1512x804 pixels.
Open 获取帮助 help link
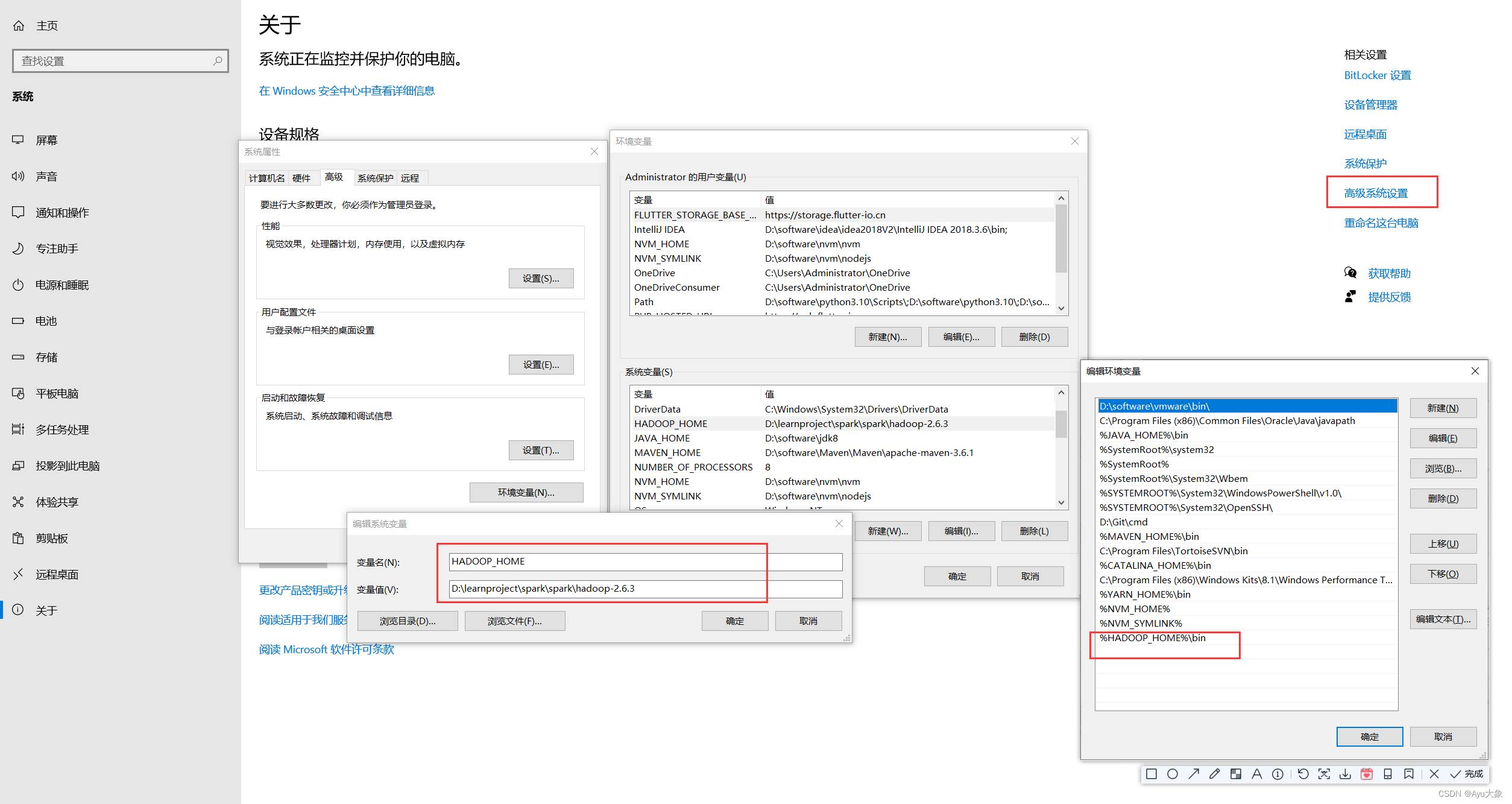(1389, 273)
